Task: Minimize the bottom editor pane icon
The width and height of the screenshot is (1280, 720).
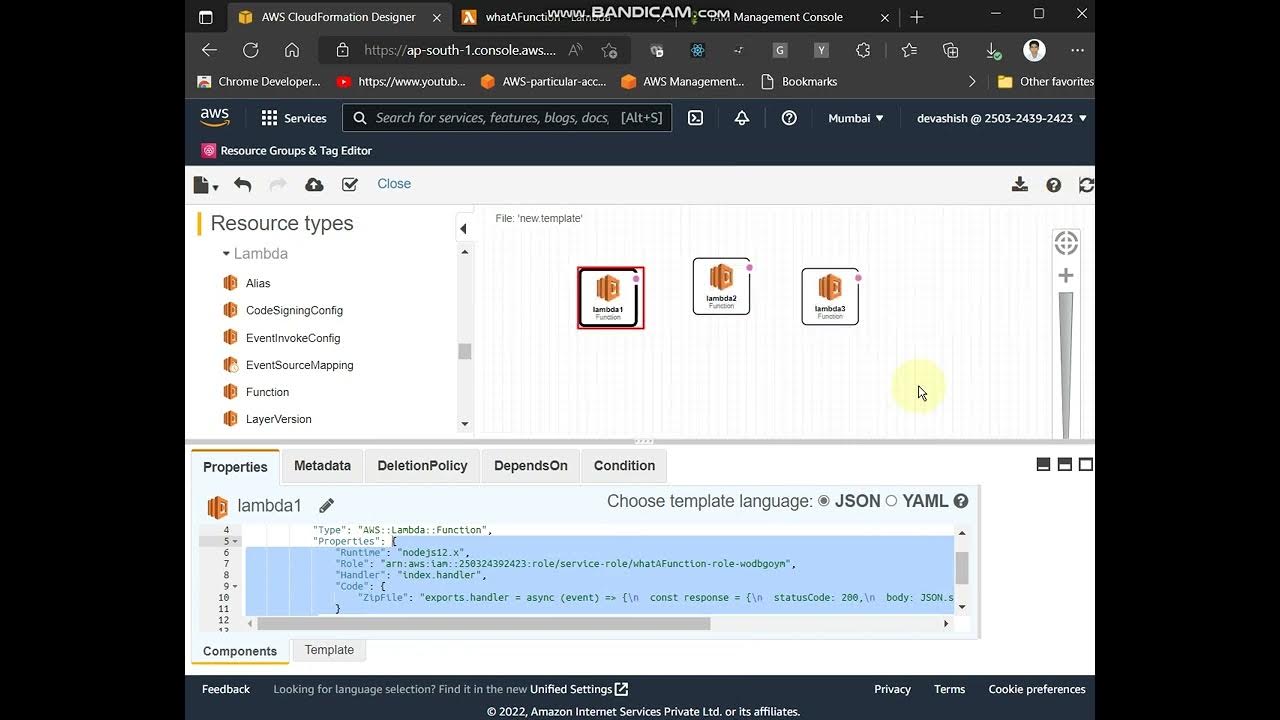Action: [1043, 465]
